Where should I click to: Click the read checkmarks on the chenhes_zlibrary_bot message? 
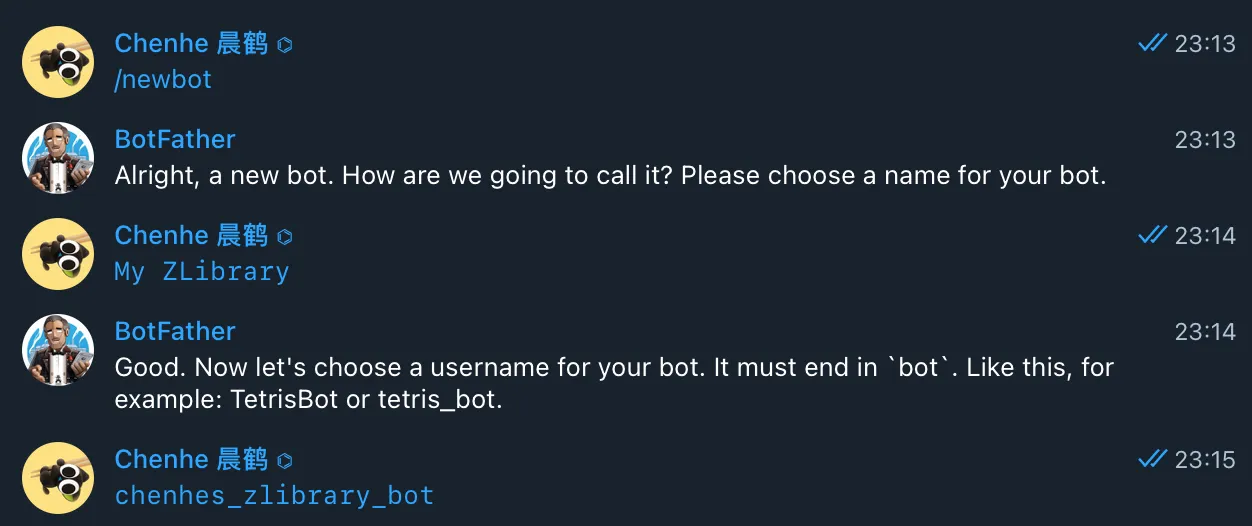1153,459
